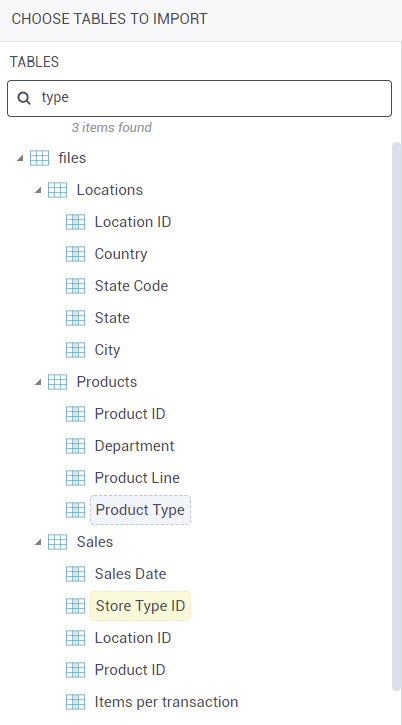Click the search magnifier icon
The image size is (402, 725).
click(x=24, y=98)
